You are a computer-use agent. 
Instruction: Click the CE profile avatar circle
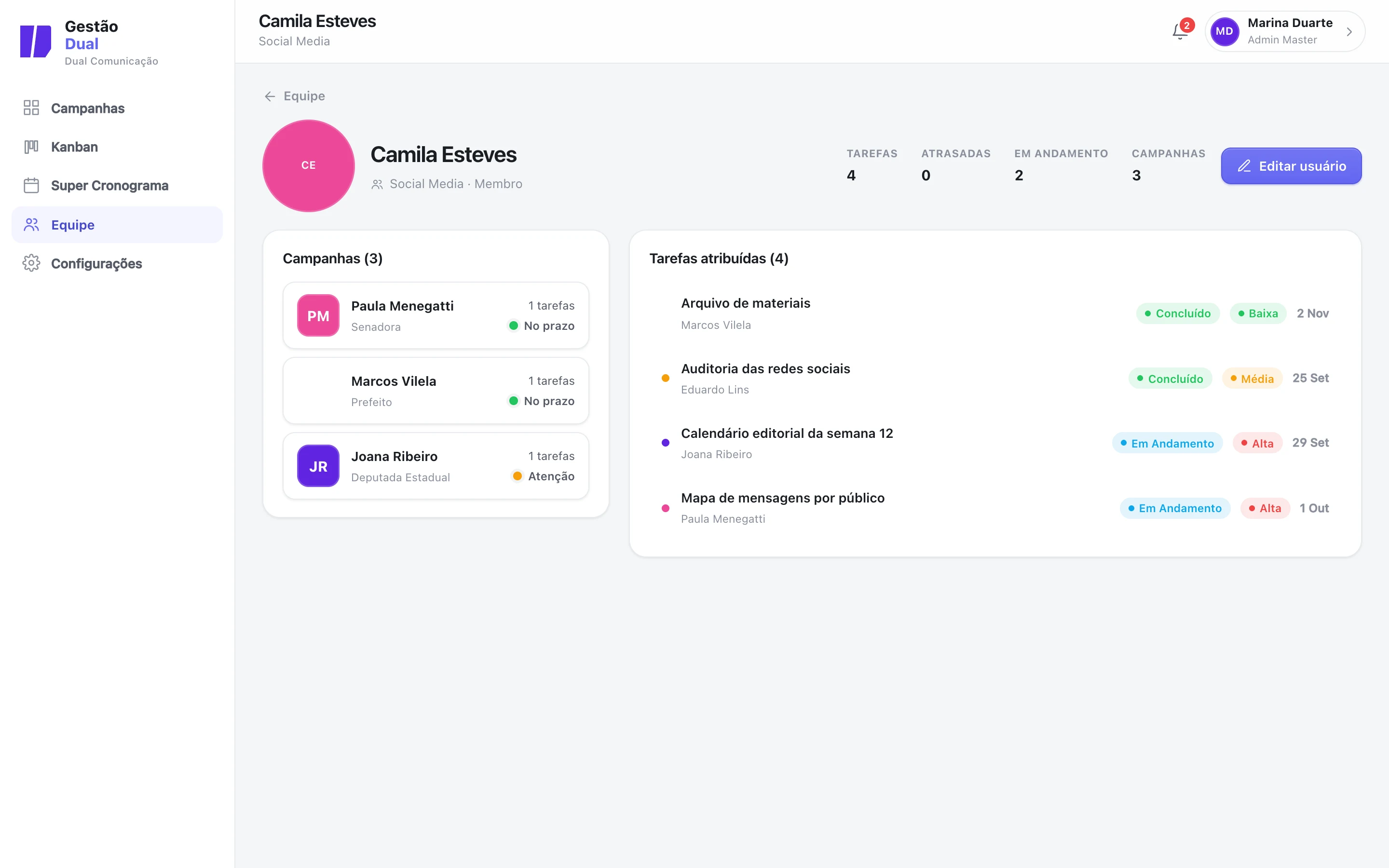pos(309,166)
